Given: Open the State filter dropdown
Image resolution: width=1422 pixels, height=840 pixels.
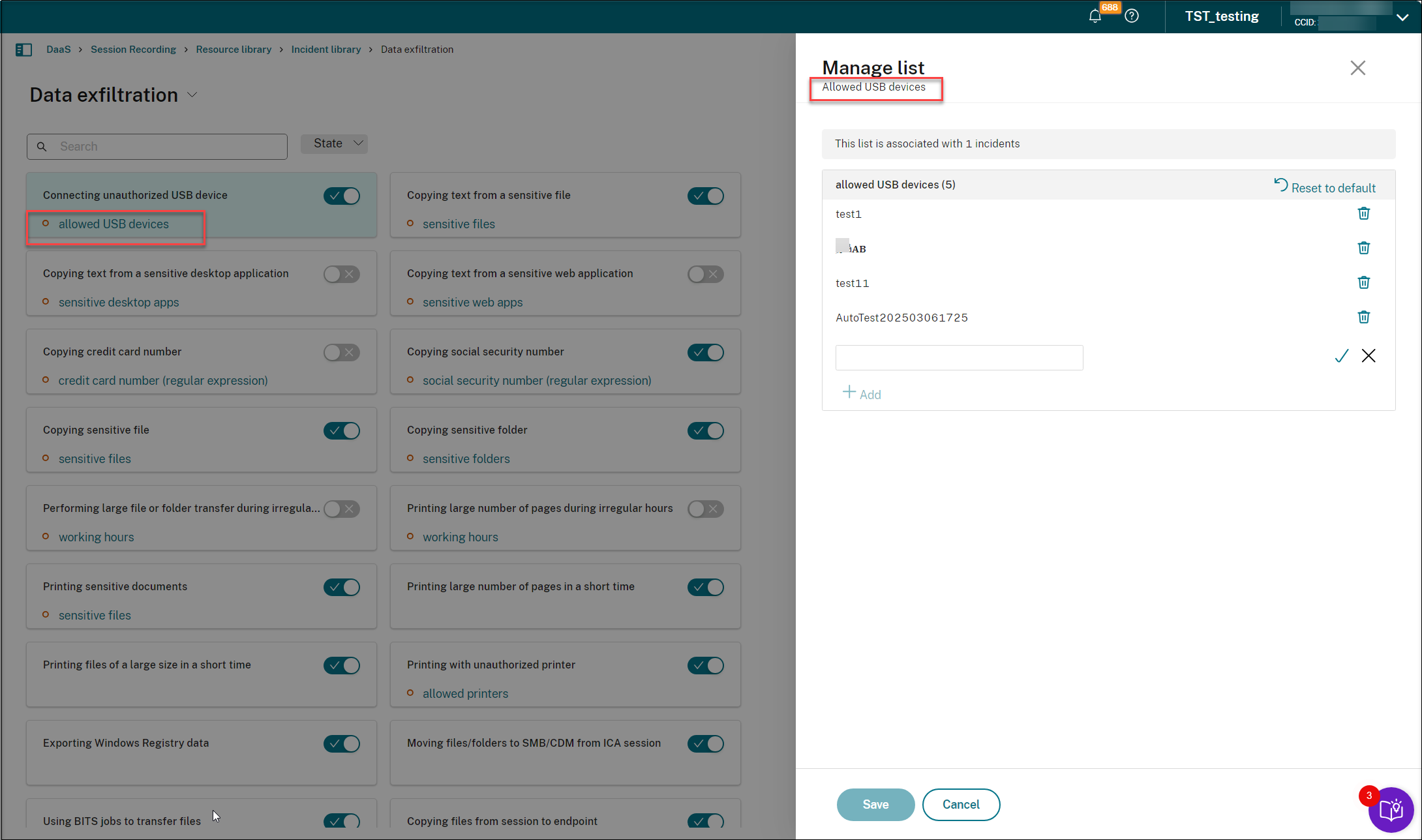Looking at the screenshot, I should click(334, 143).
